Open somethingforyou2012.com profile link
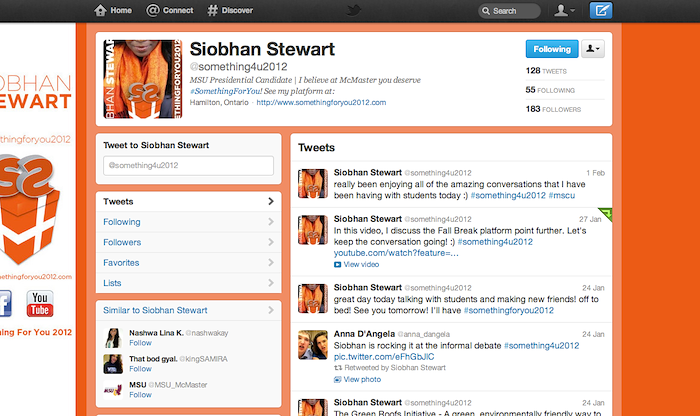Image resolution: width=700 pixels, height=416 pixels. pyautogui.click(x=321, y=102)
